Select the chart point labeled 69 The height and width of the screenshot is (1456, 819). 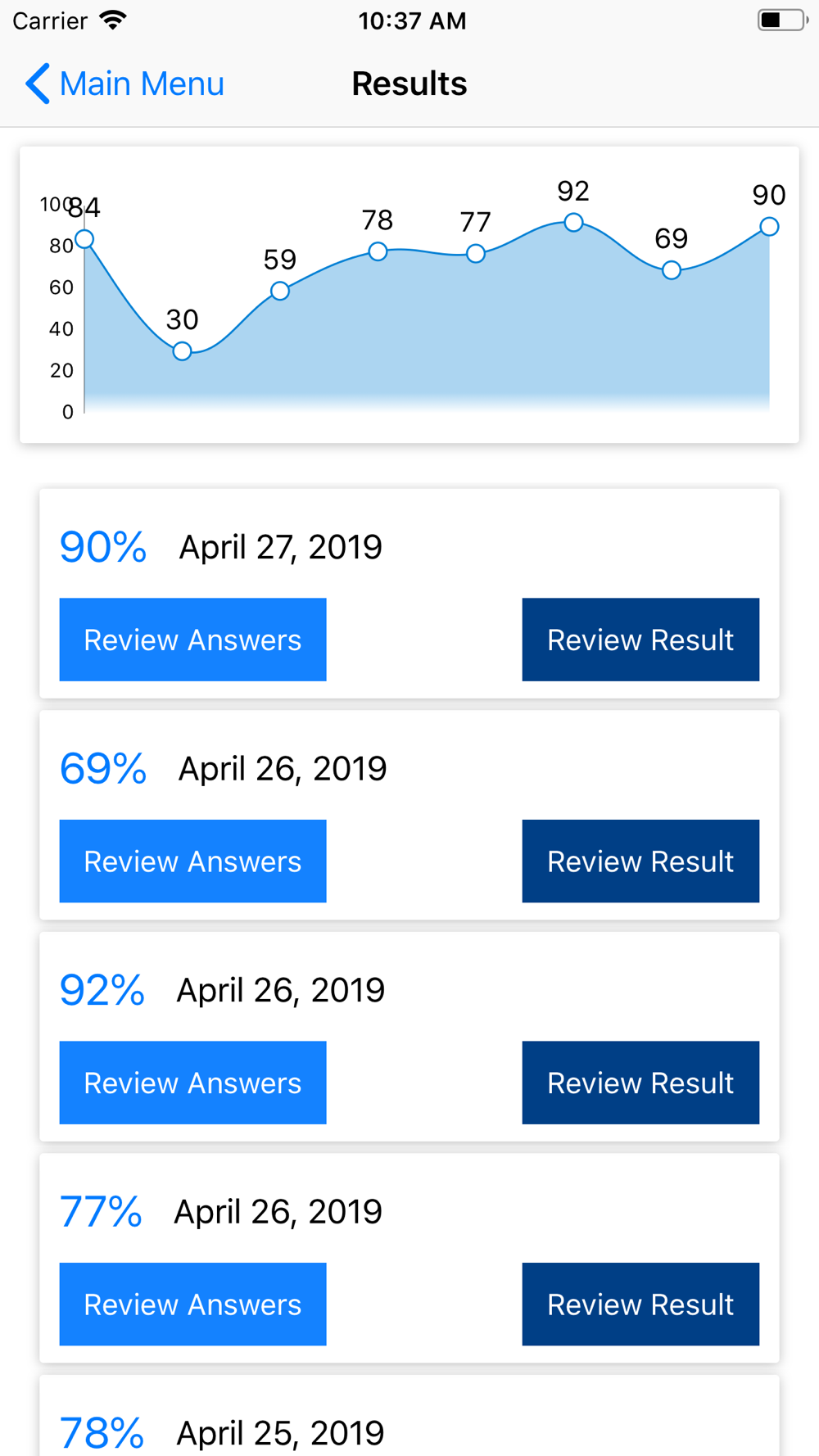672,269
